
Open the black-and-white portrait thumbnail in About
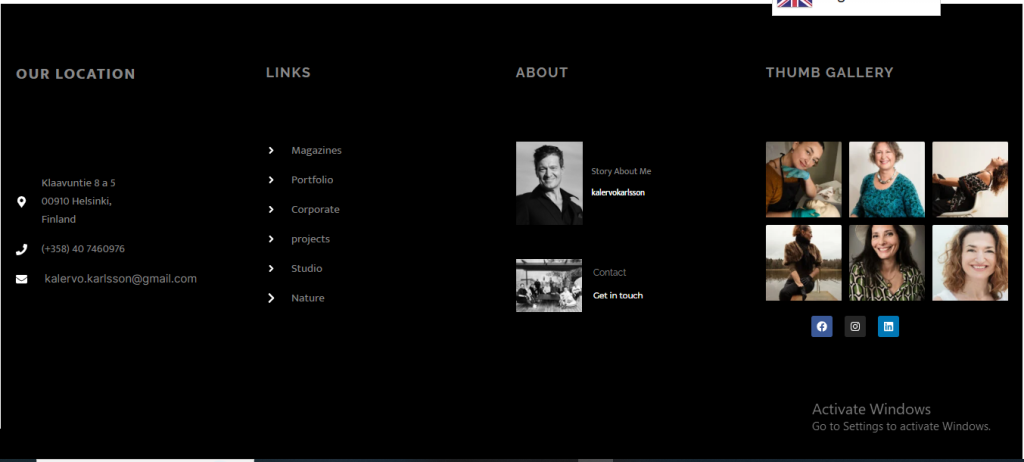tap(549, 183)
